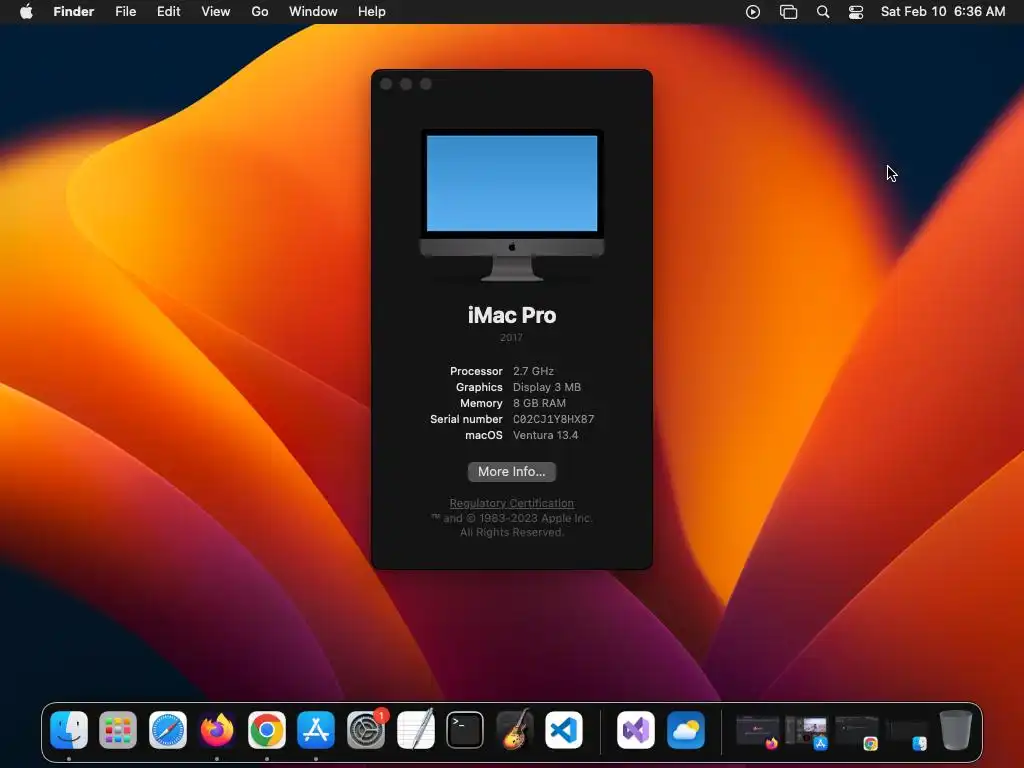Open Spotlight search in menu bar
Viewport: 1024px width, 768px height.
coord(823,12)
